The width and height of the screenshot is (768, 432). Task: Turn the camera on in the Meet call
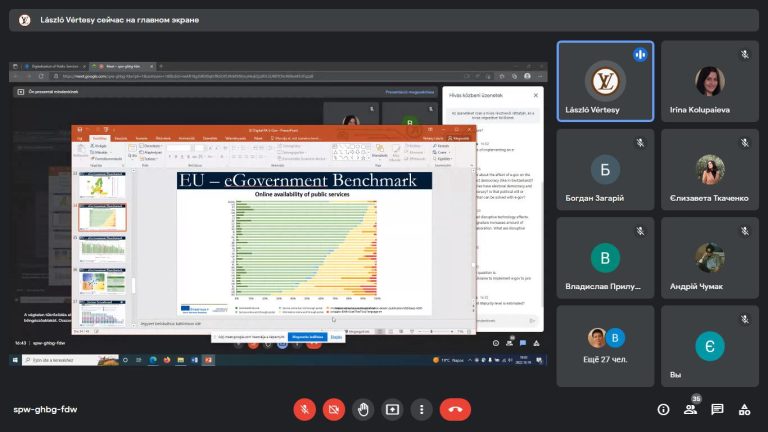(334, 409)
